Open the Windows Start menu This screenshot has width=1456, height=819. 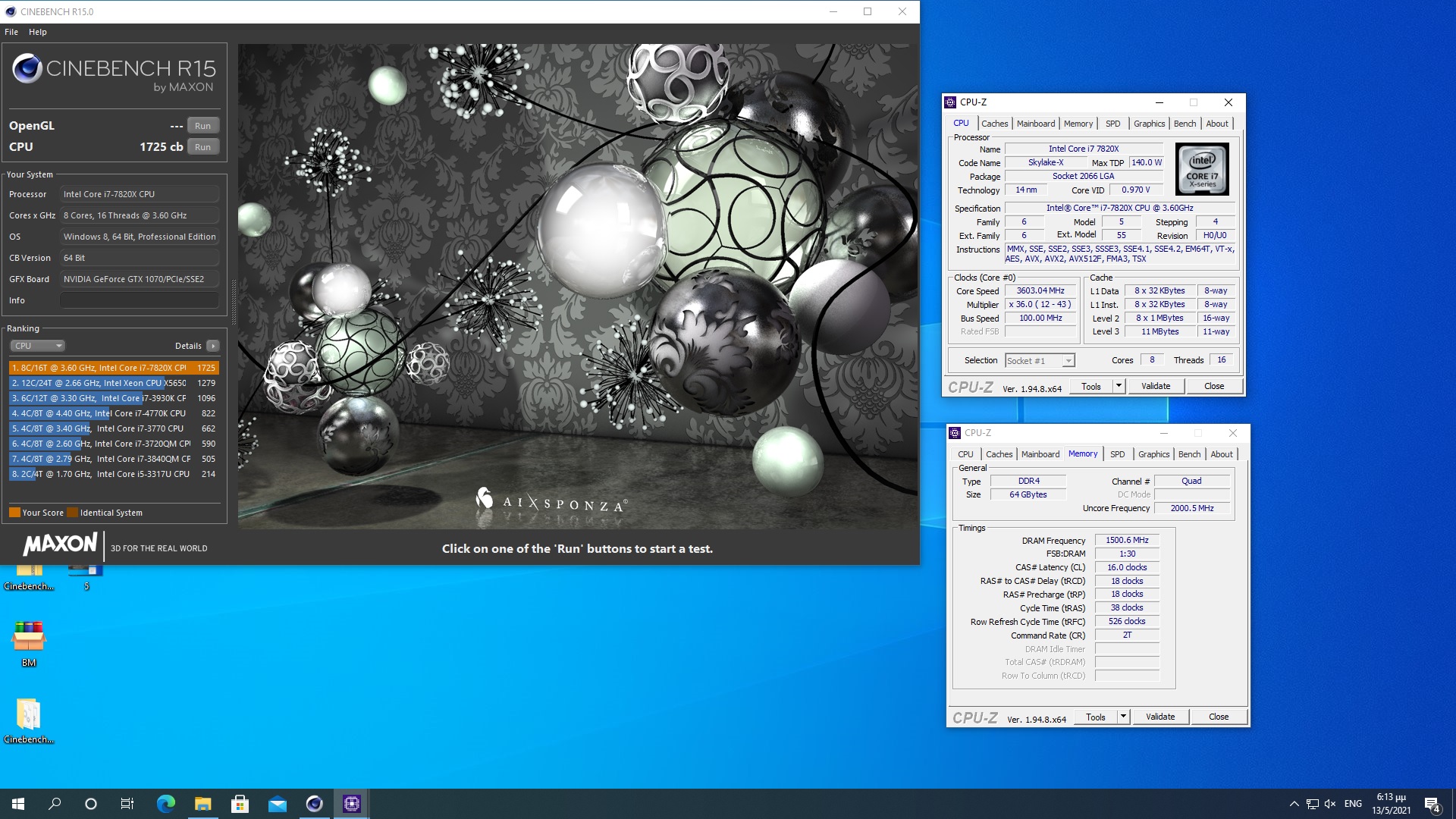click(18, 804)
